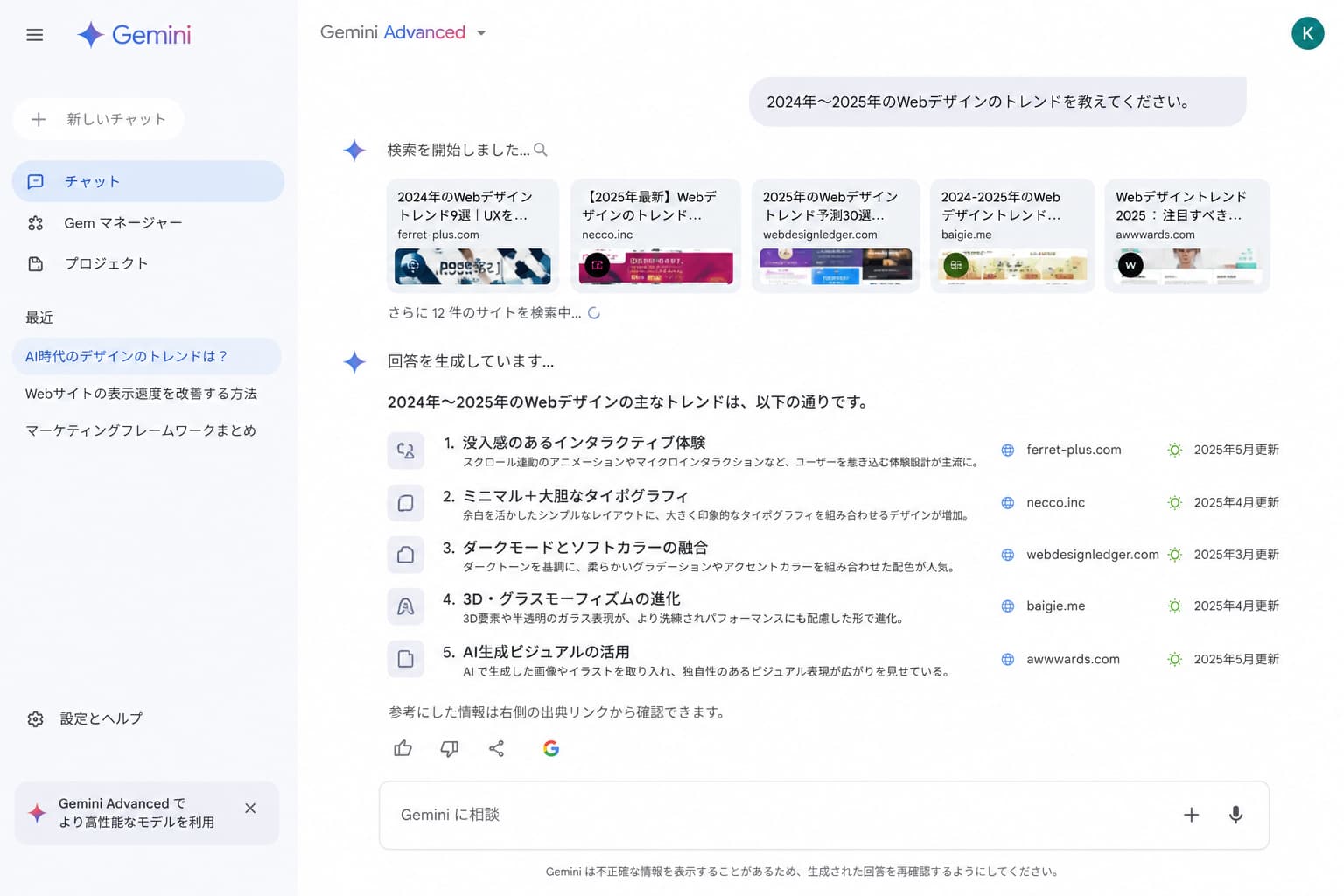Click the settings gear icon

(x=35, y=718)
